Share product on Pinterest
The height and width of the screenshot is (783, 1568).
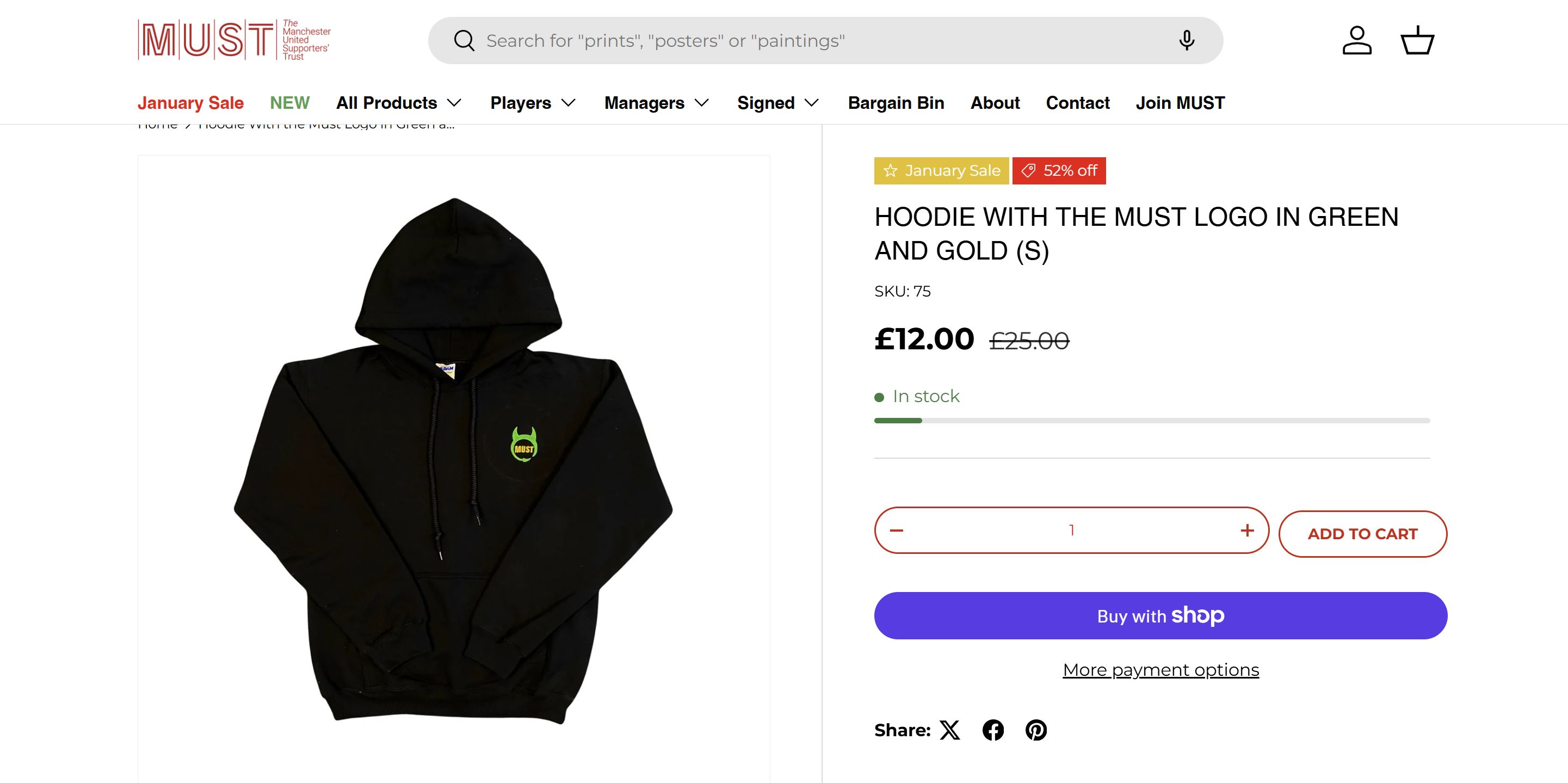pyautogui.click(x=1036, y=730)
